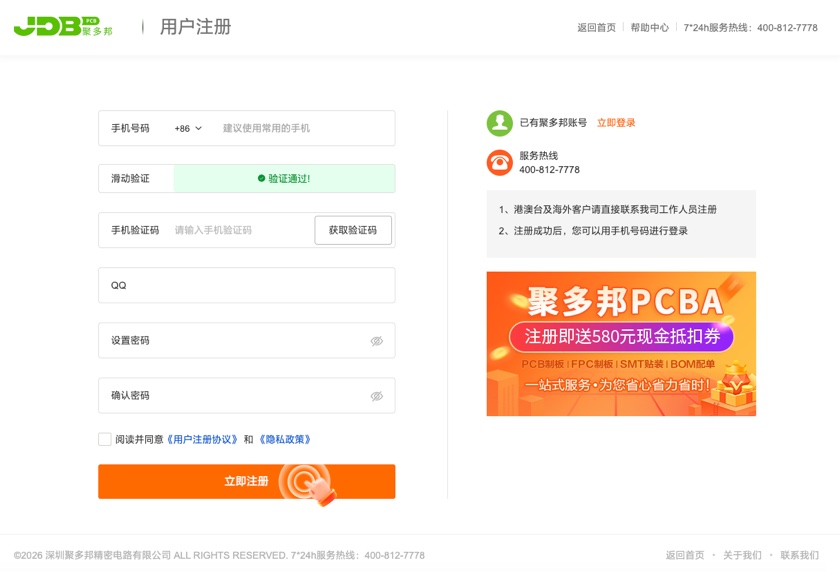840x572 pixels.
Task: Open the 《用户注册协议》 link
Action: click(202, 440)
